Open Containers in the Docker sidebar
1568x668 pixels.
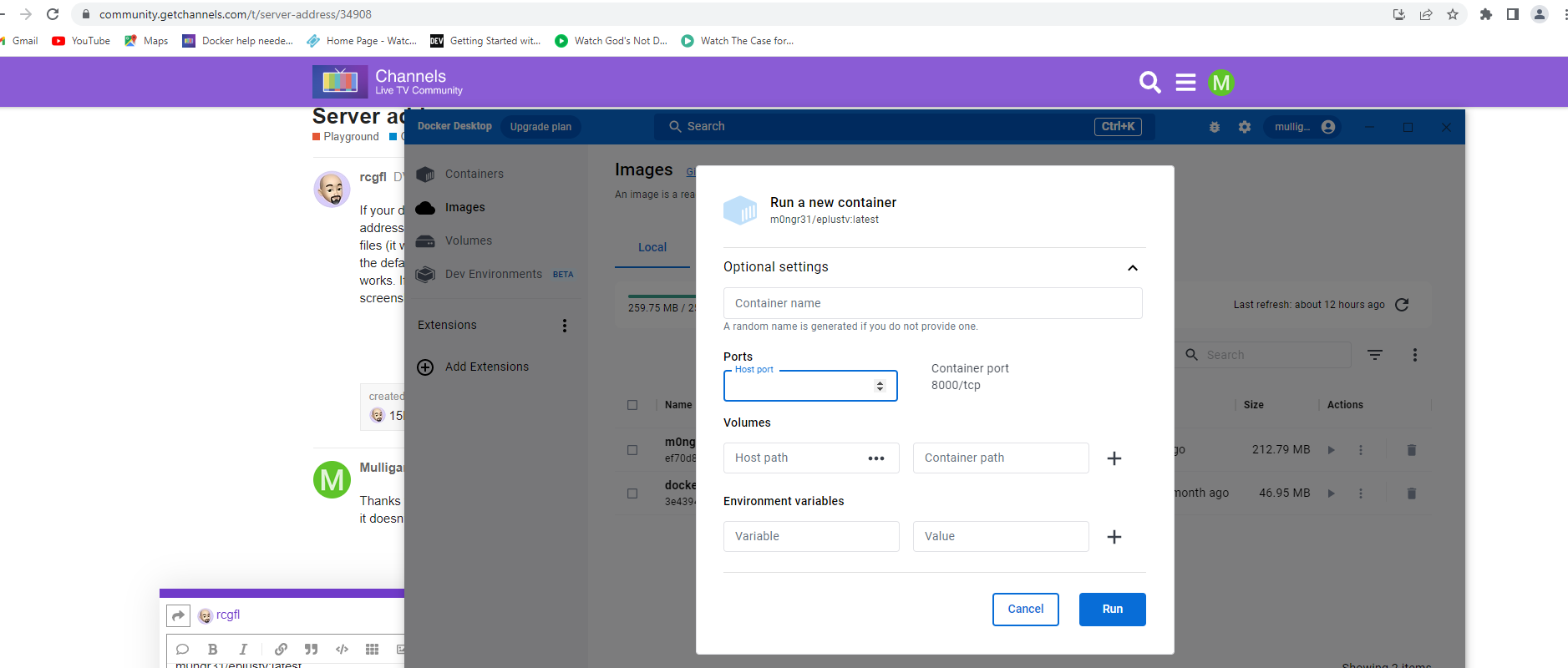[x=474, y=175]
